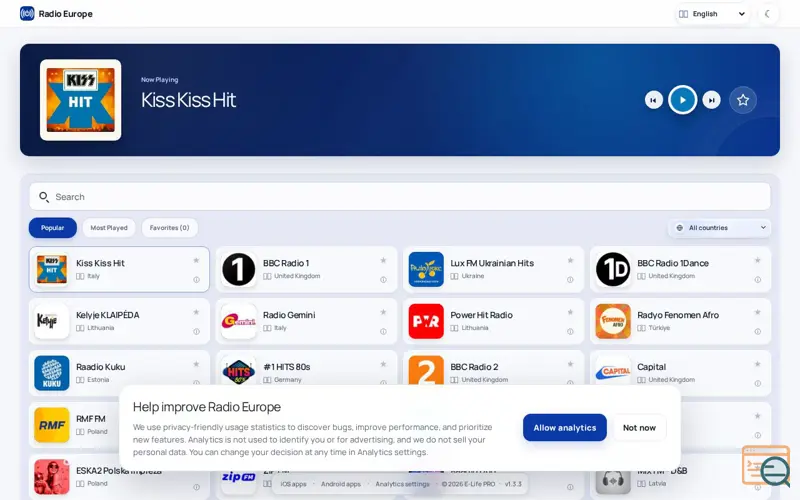Dismiss the prompt with Not now

[x=639, y=428]
